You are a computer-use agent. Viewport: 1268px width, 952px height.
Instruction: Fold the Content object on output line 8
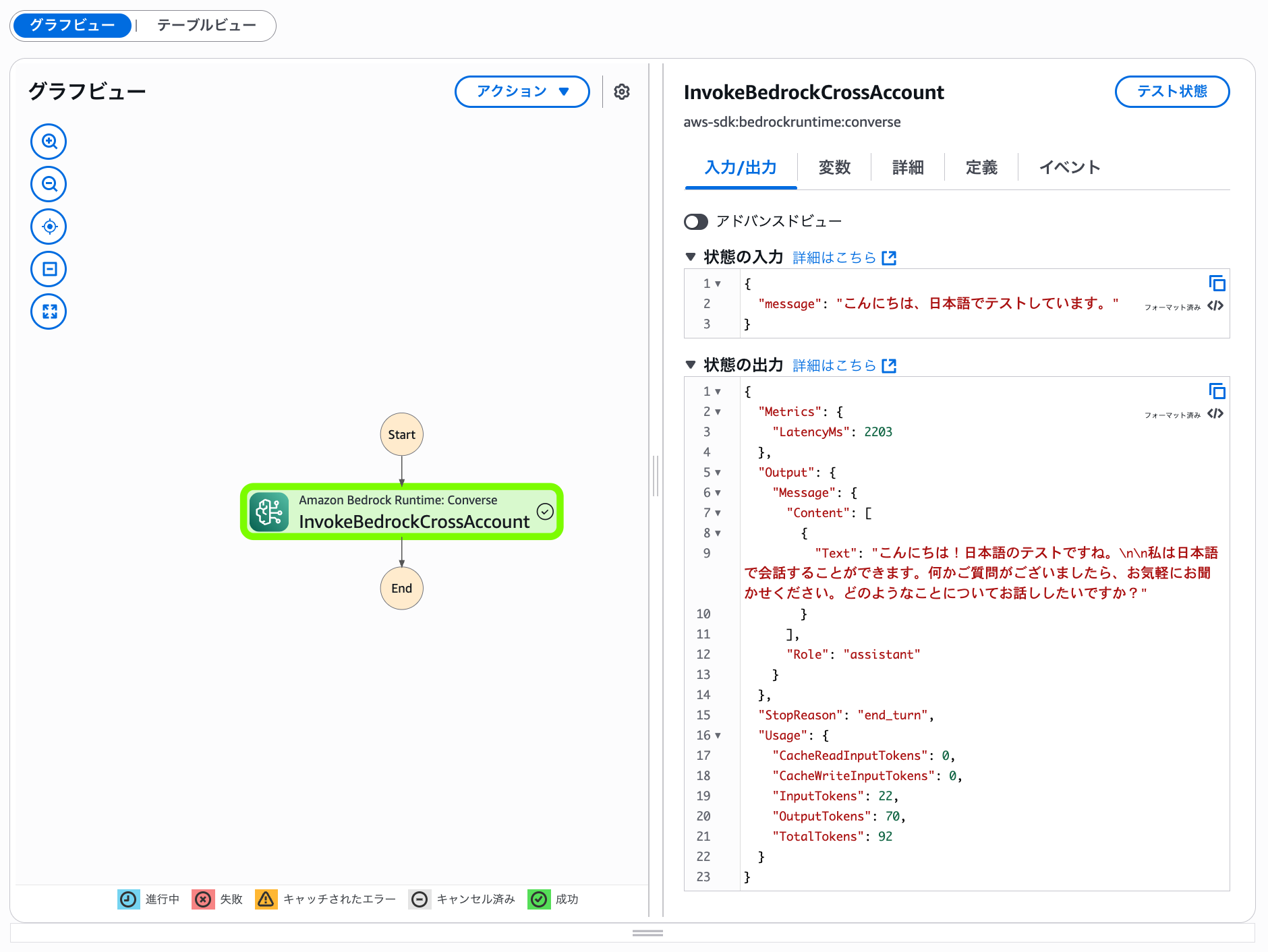[x=718, y=533]
